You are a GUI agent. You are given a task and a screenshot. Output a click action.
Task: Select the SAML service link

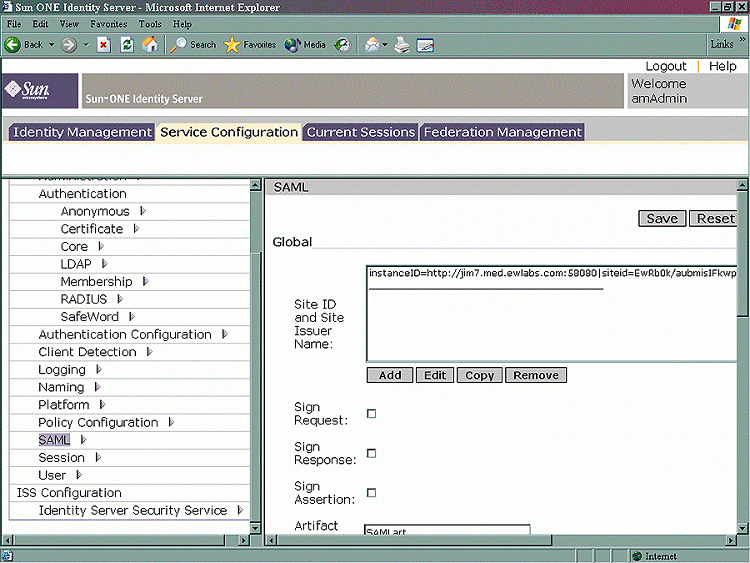[x=54, y=440]
